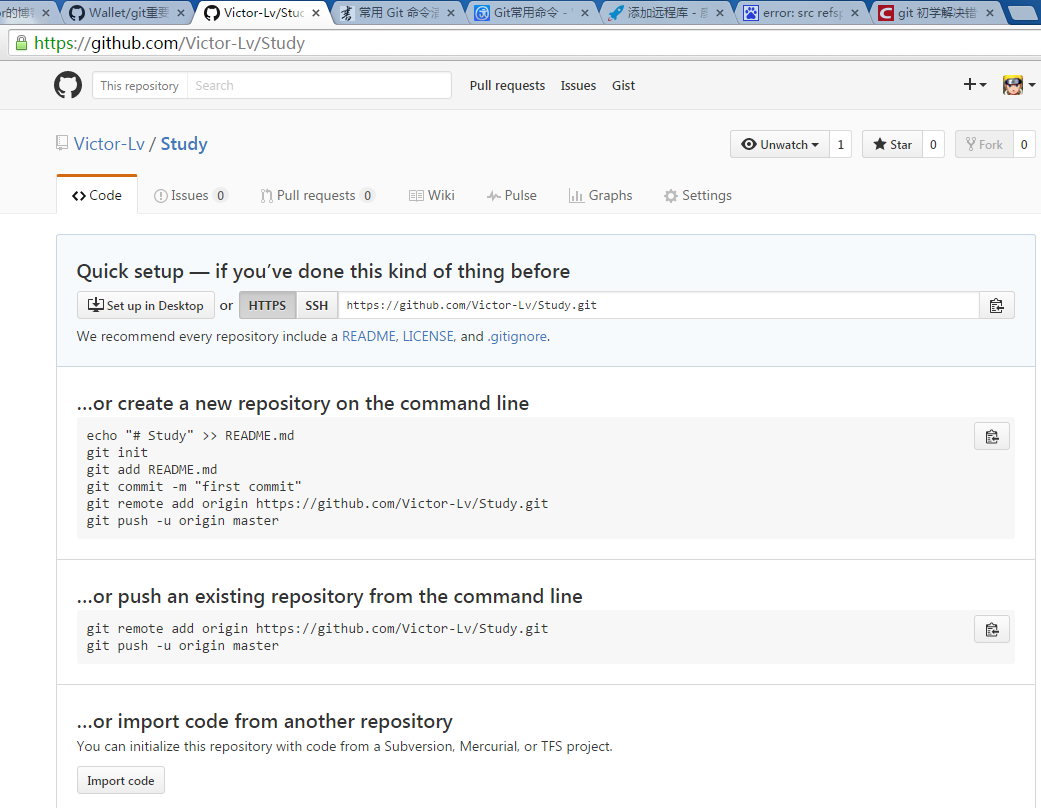Close the Wallet/git browser tab
This screenshot has height=808, width=1041.
click(x=181, y=13)
